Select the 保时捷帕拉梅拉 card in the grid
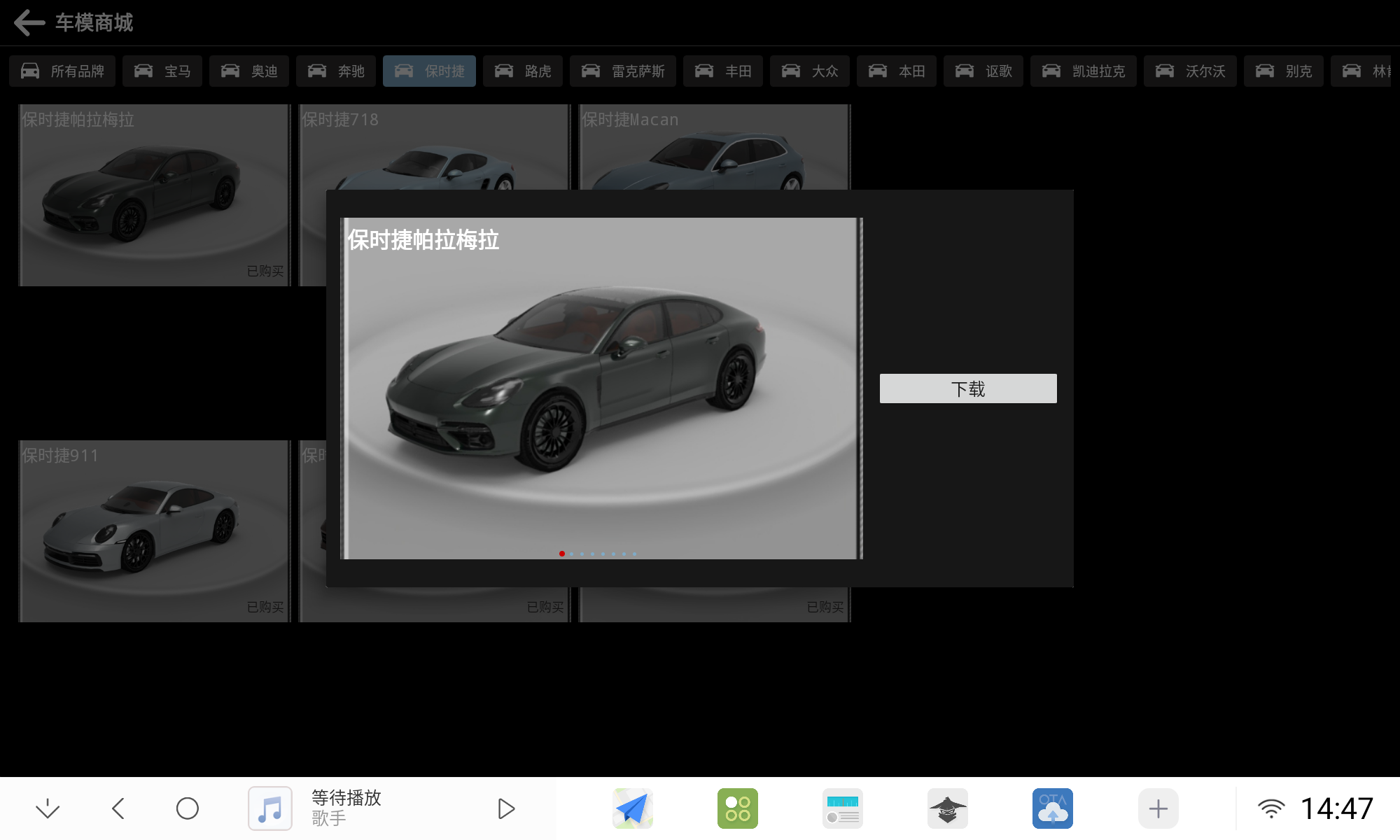 click(154, 195)
